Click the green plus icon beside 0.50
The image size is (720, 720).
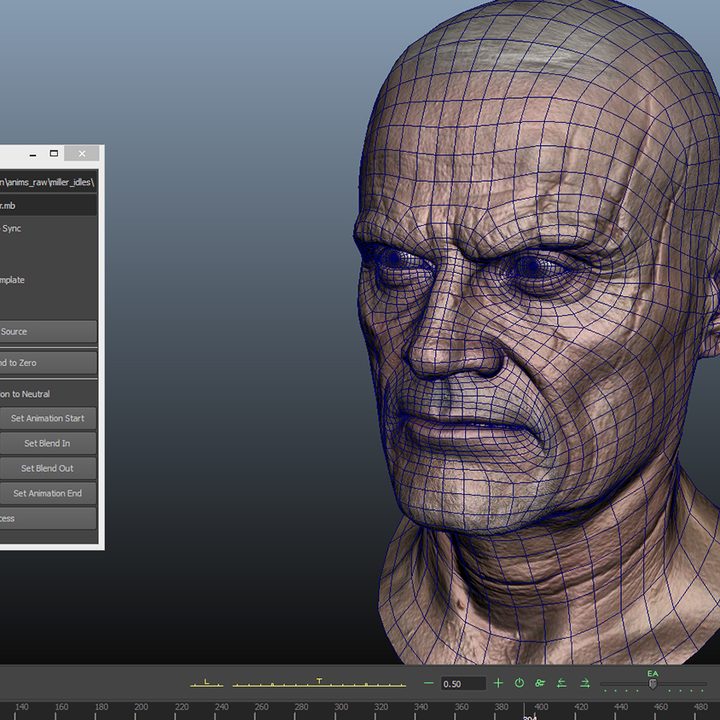[498, 683]
